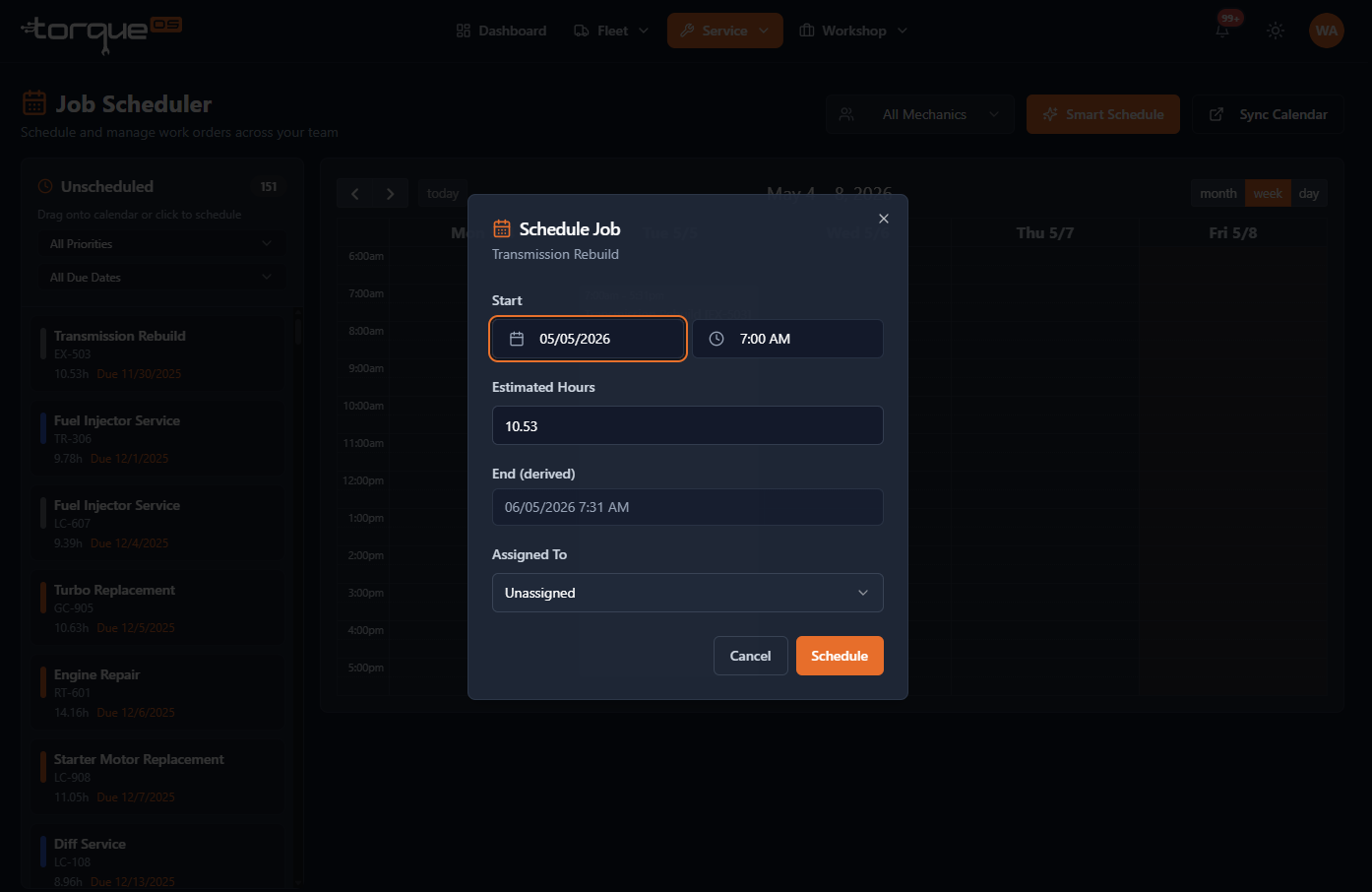
Task: Click the Sync Calendar external link icon
Action: tap(1216, 114)
